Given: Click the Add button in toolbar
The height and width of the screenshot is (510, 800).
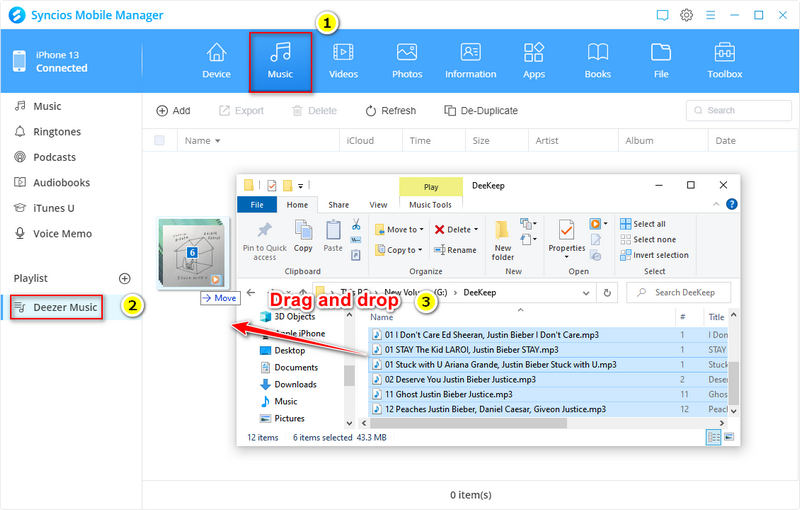Looking at the screenshot, I should click(173, 111).
